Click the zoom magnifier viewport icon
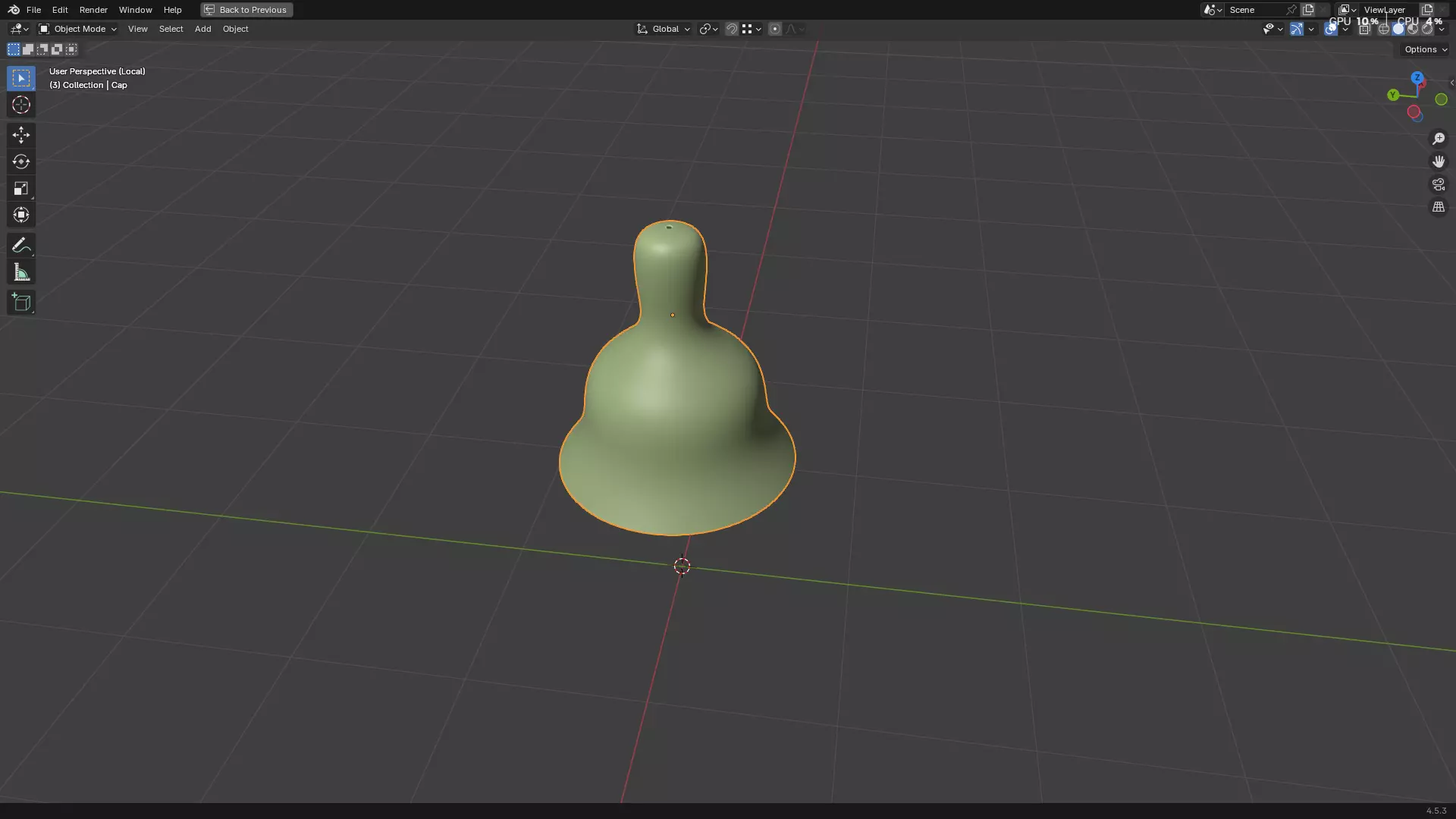 point(1439,139)
